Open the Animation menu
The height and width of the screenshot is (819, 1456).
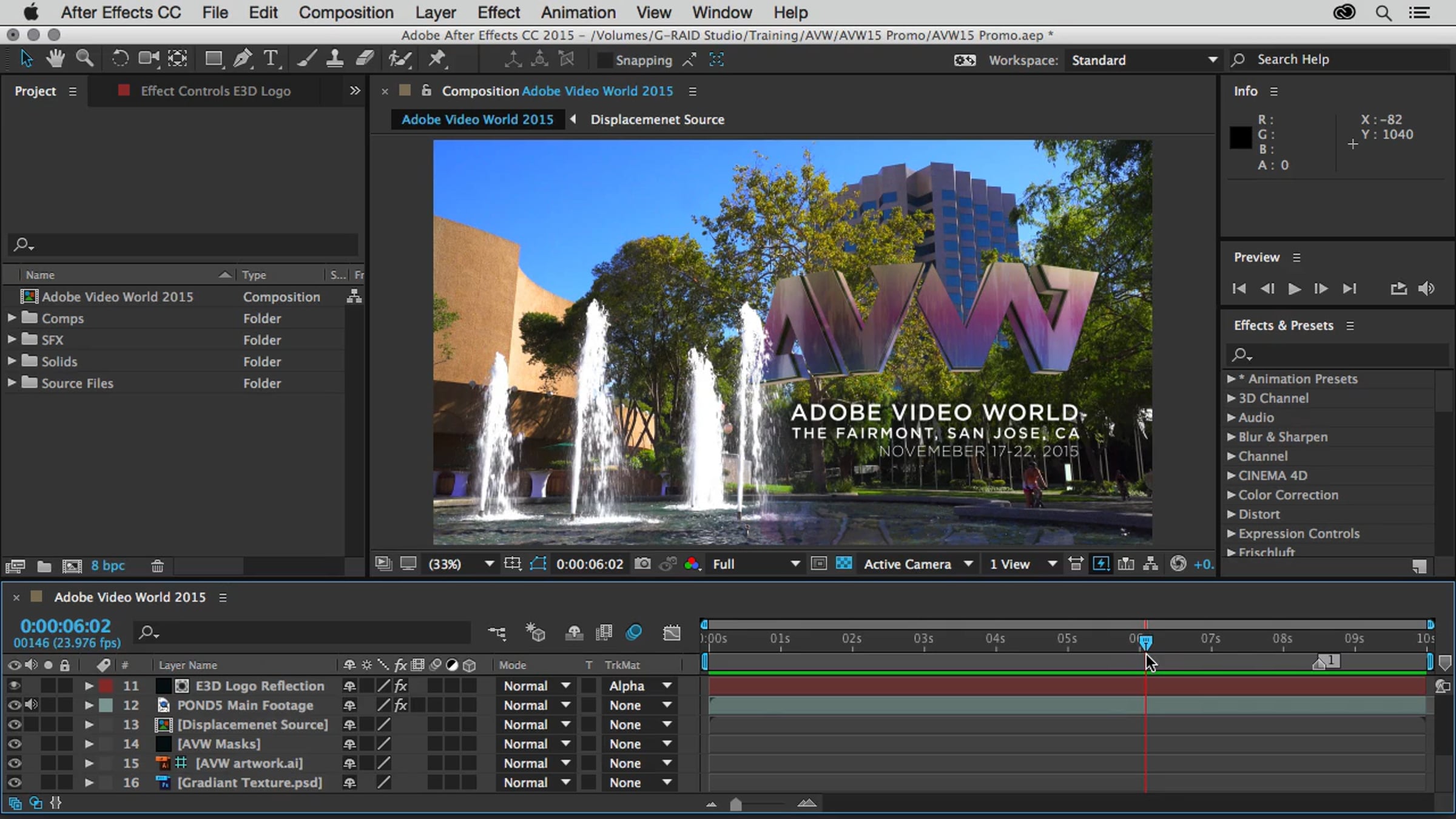point(578,12)
